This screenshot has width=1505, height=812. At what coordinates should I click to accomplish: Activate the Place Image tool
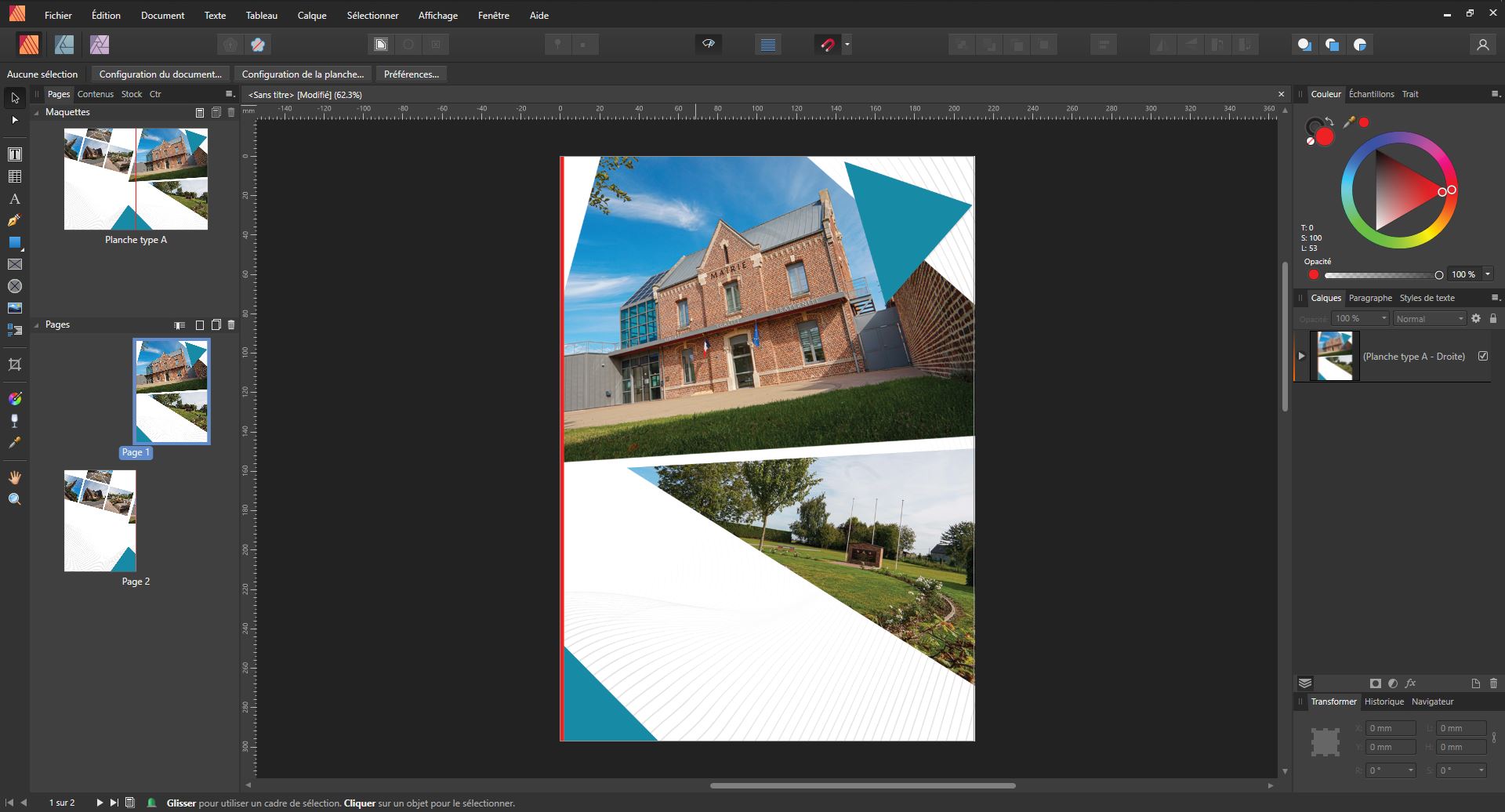click(15, 308)
